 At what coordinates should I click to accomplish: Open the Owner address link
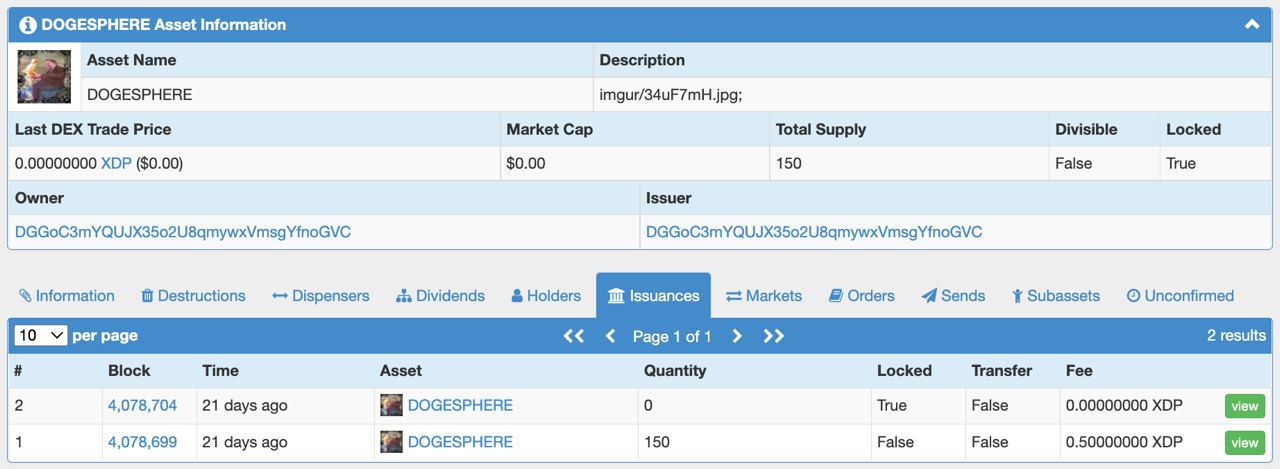pos(183,232)
